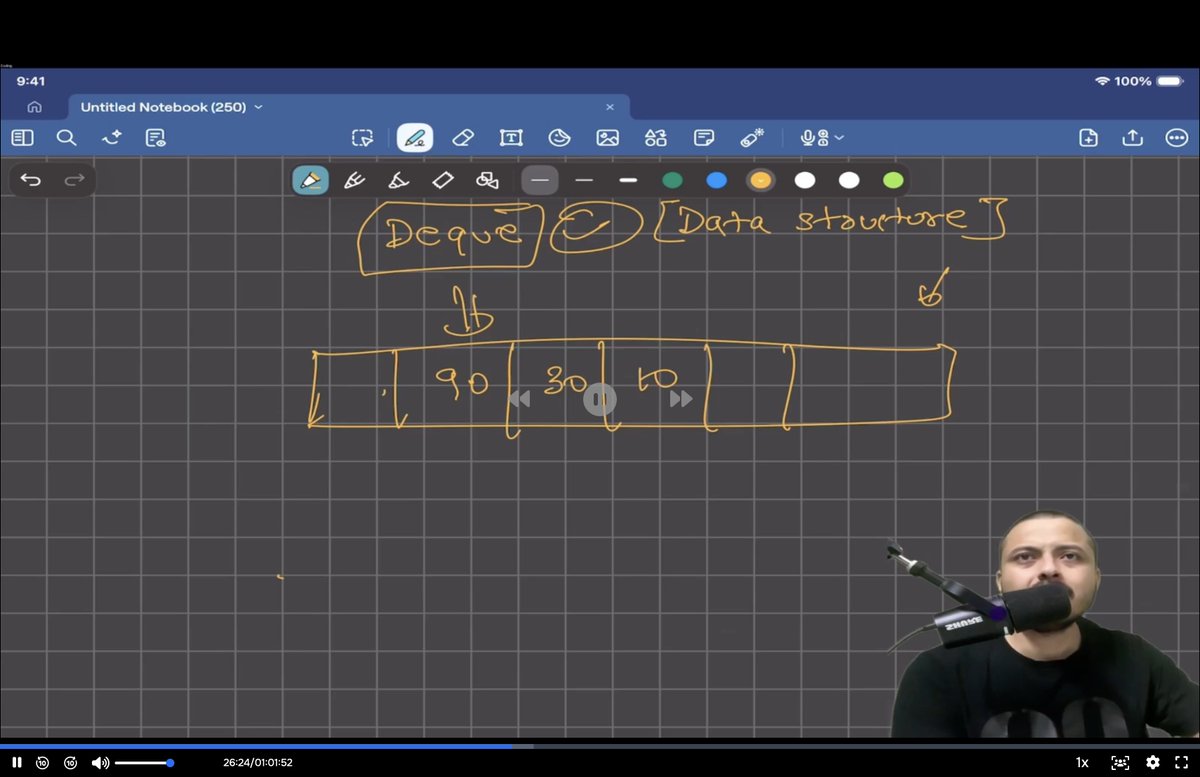
Task: Open the home screen icon
Action: pyautogui.click(x=34, y=107)
